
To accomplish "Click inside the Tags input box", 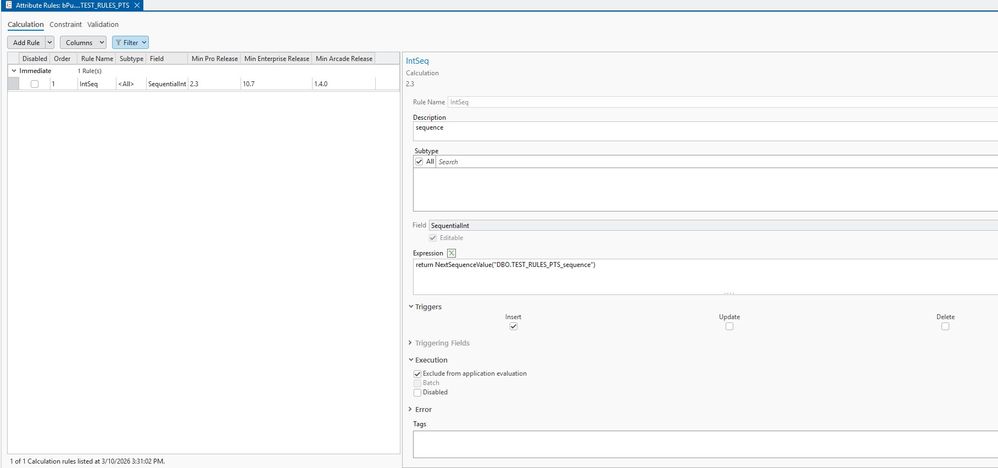I will [x=705, y=444].
